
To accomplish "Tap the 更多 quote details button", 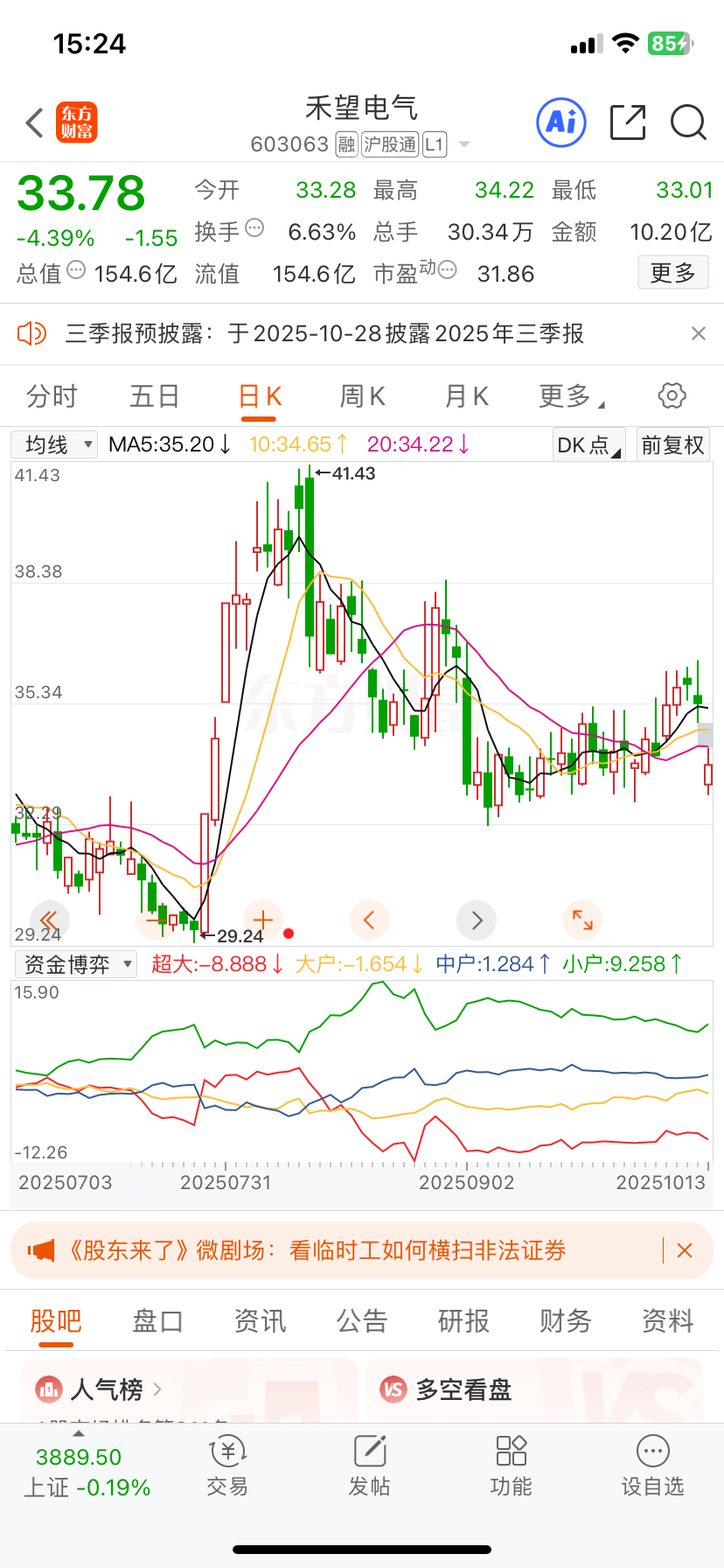I will point(672,273).
